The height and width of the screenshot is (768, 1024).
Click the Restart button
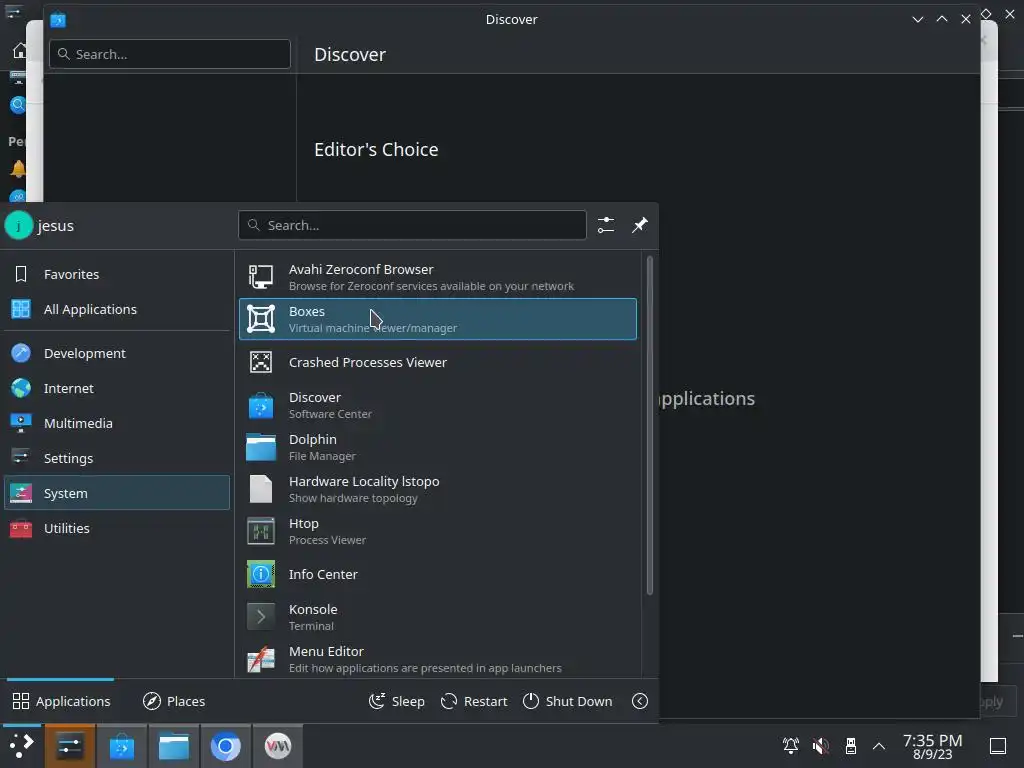(474, 701)
